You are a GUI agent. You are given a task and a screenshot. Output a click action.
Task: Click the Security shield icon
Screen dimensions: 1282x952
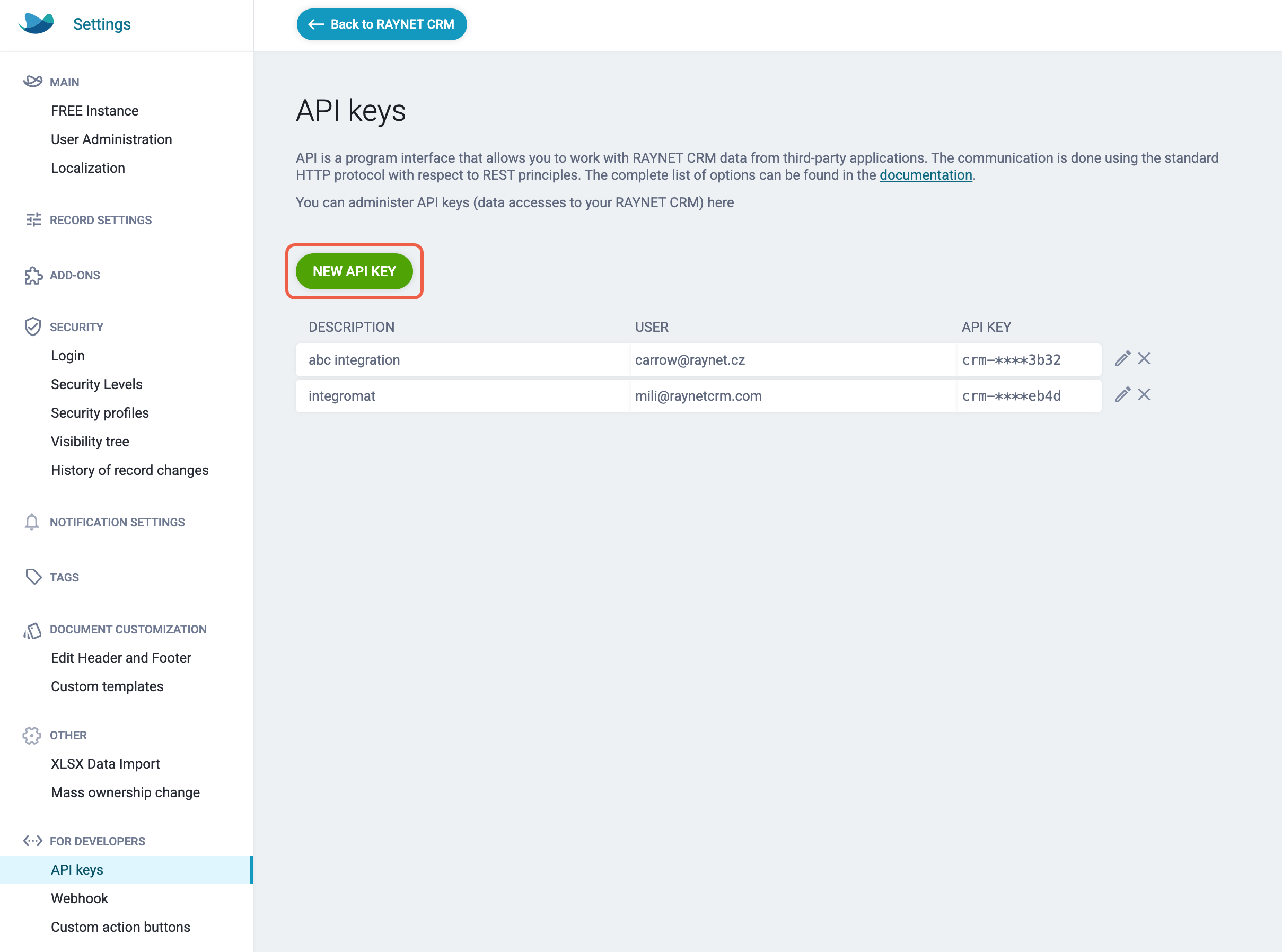pyautogui.click(x=33, y=327)
